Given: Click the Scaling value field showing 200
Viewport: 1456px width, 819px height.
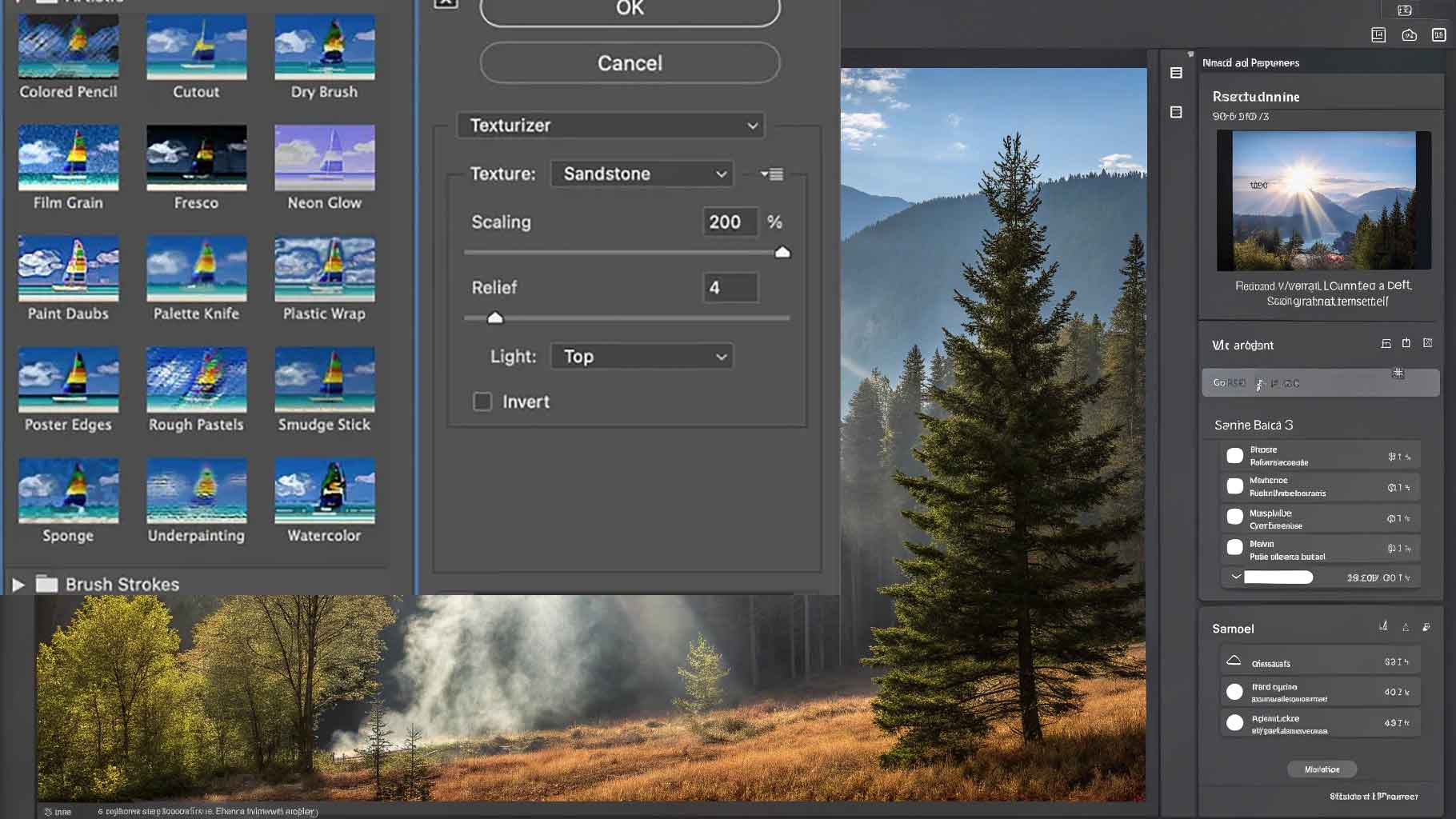Looking at the screenshot, I should pos(729,222).
